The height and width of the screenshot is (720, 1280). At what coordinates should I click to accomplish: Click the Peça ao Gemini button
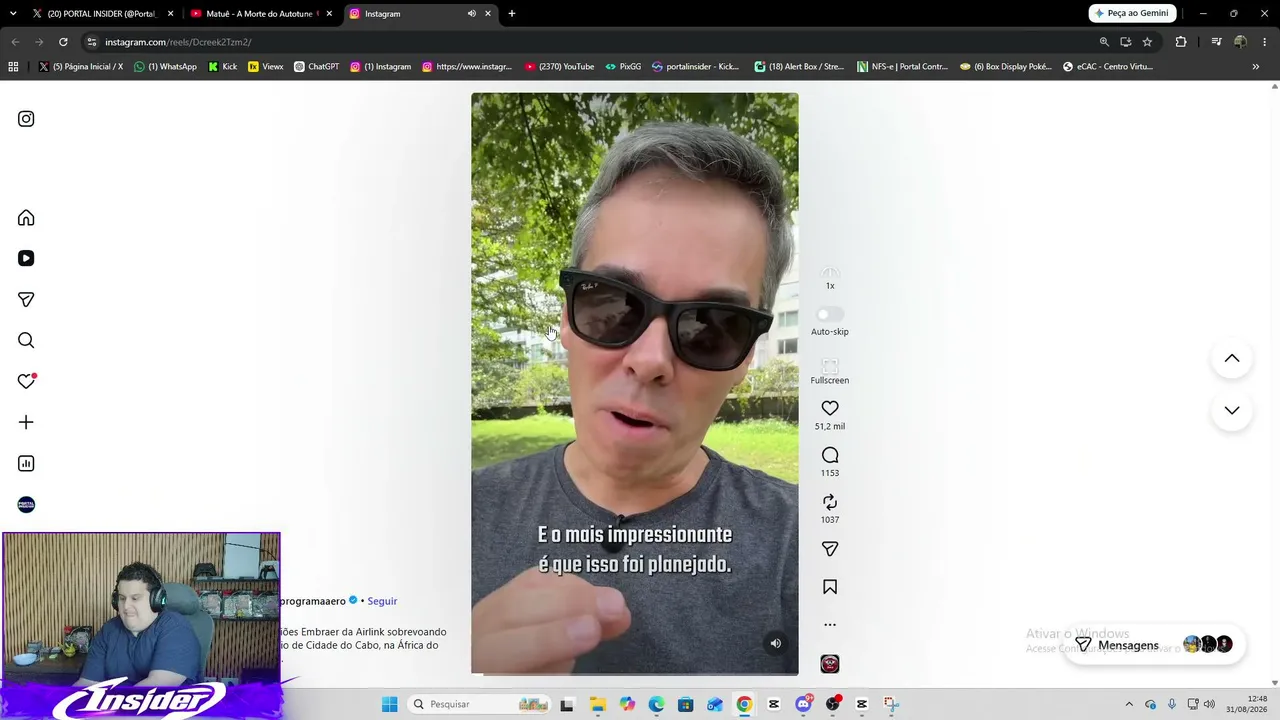1132,14
